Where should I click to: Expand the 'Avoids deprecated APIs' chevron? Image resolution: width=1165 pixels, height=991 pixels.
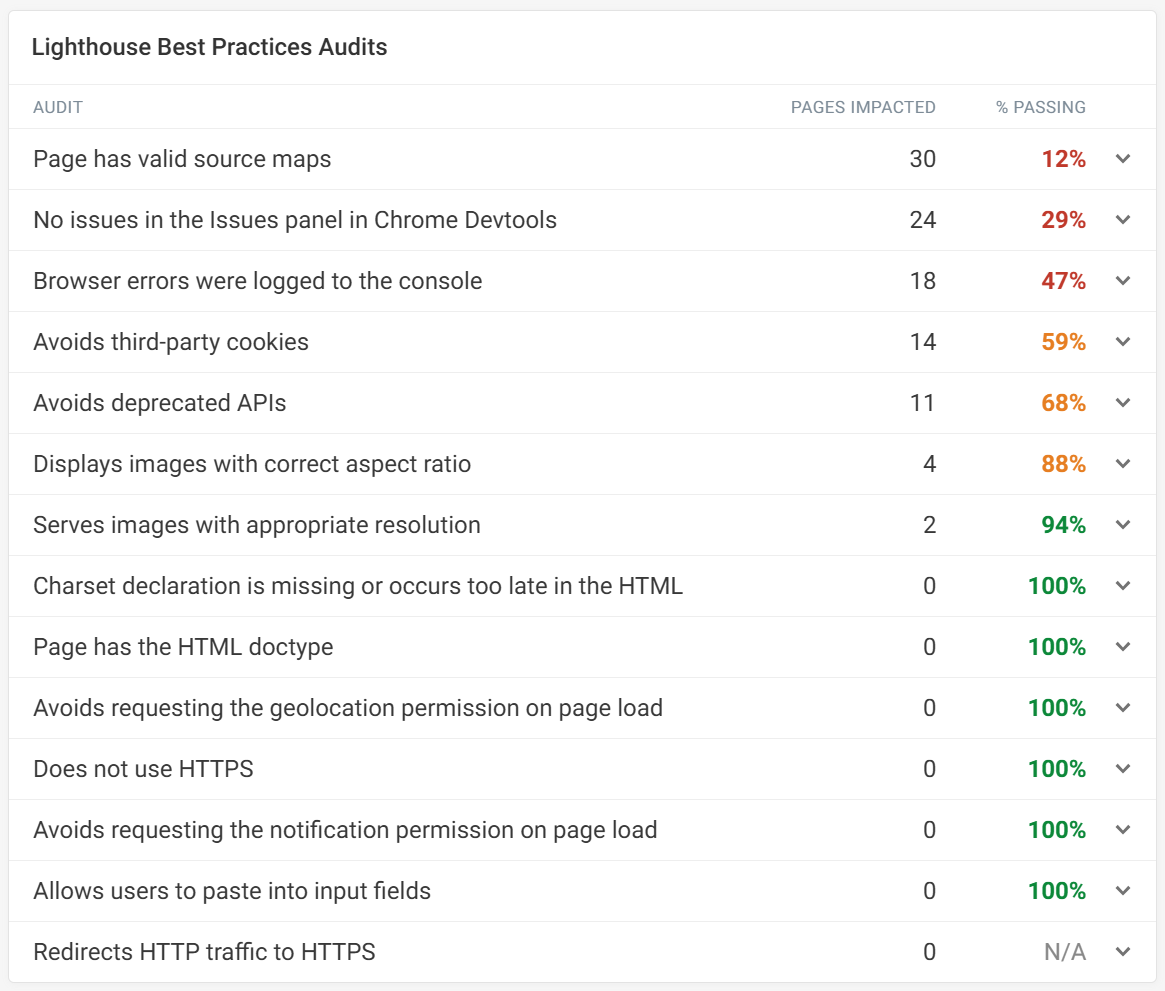(x=1123, y=403)
